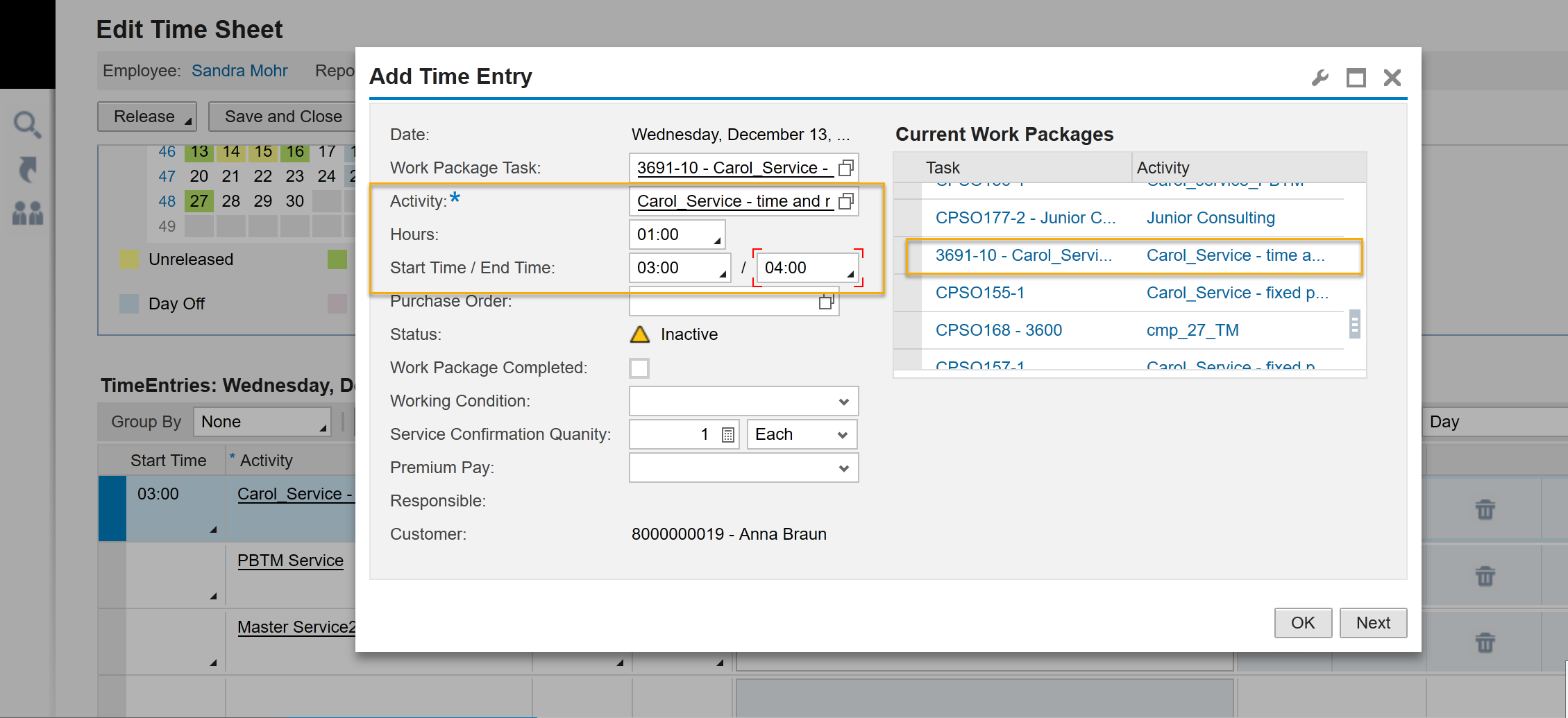Click Carol_Service - time a... activity link

tap(1236, 255)
